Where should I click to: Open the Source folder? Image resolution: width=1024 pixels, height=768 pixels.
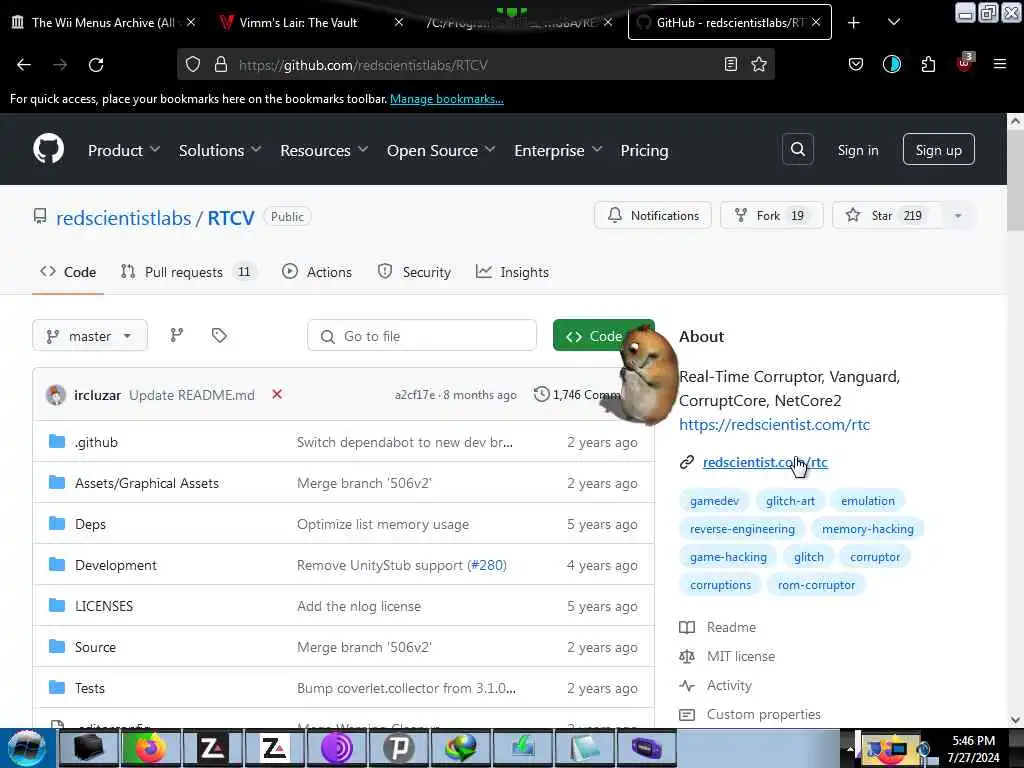[95, 647]
